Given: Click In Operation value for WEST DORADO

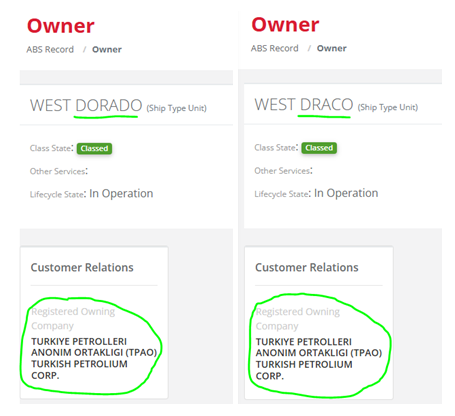Looking at the screenshot, I should pyautogui.click(x=121, y=193).
